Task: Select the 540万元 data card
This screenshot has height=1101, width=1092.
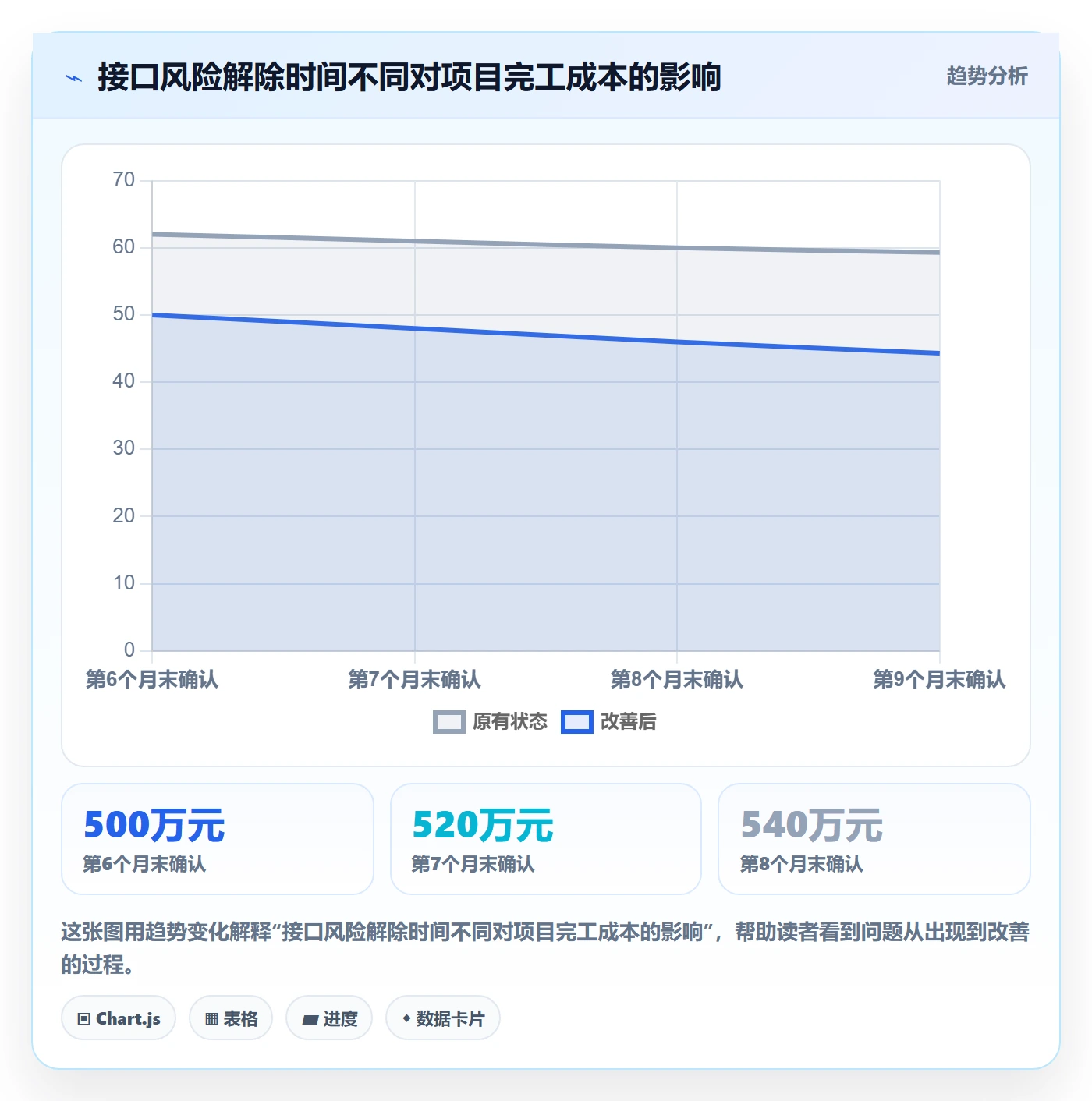Action: point(874,839)
